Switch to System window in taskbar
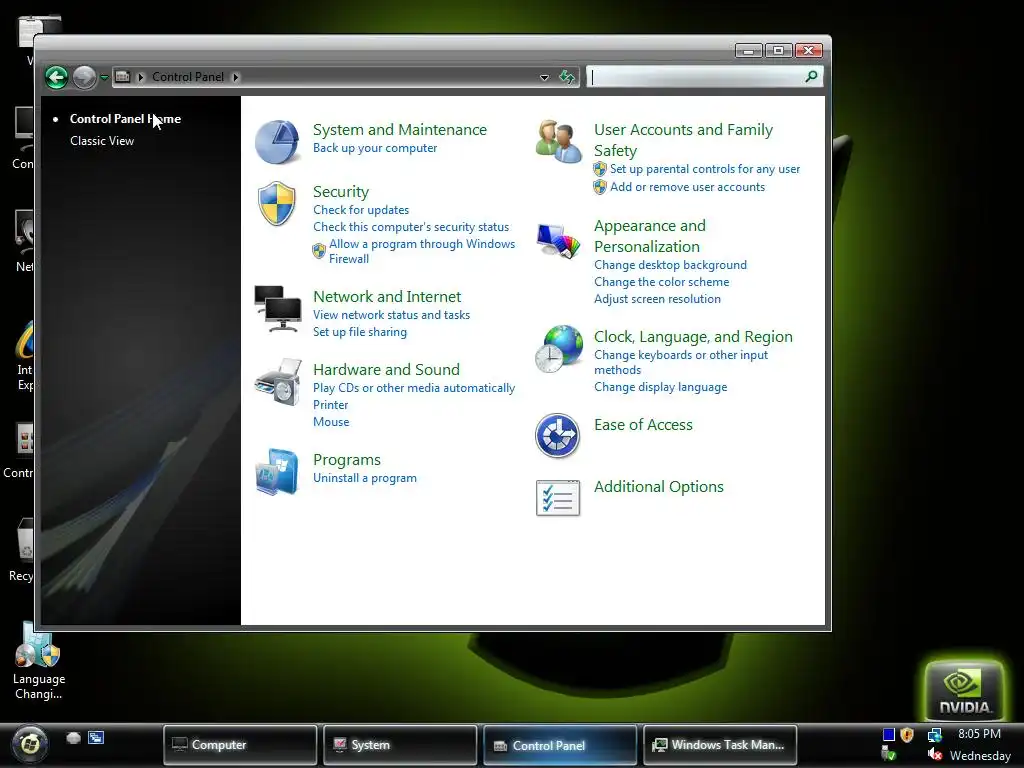The height and width of the screenshot is (768, 1024). click(x=400, y=744)
